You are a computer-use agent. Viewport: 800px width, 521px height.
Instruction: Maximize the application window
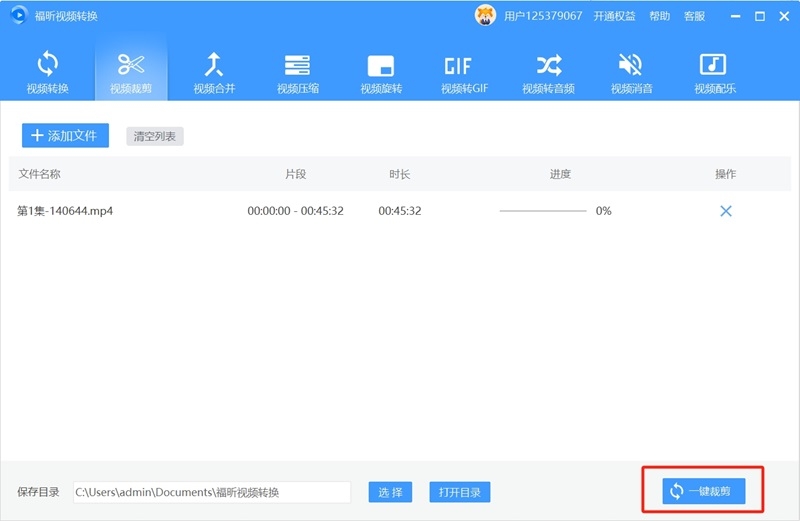pos(760,16)
